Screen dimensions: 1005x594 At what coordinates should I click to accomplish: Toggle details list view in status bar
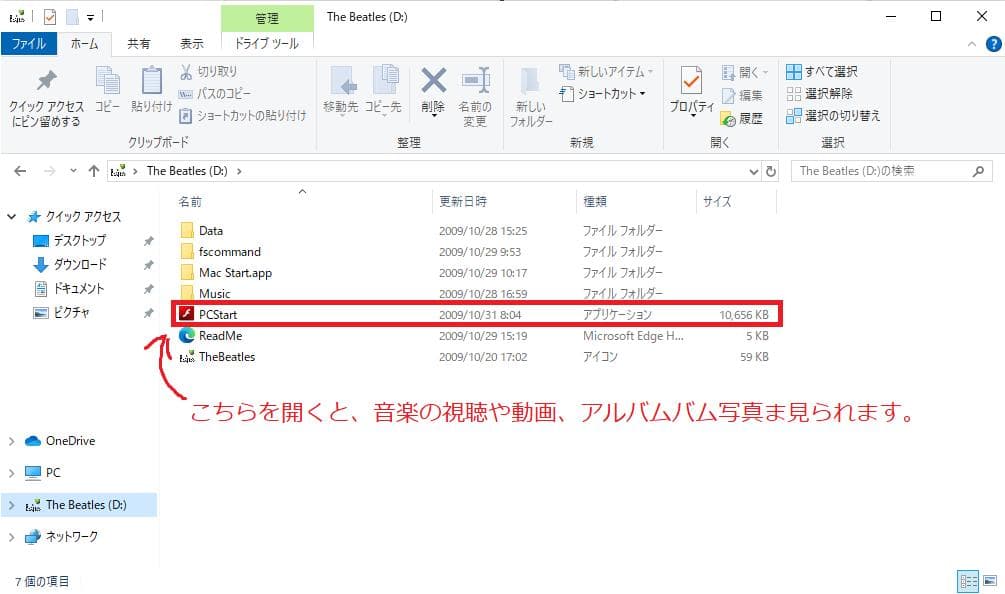tap(968, 581)
